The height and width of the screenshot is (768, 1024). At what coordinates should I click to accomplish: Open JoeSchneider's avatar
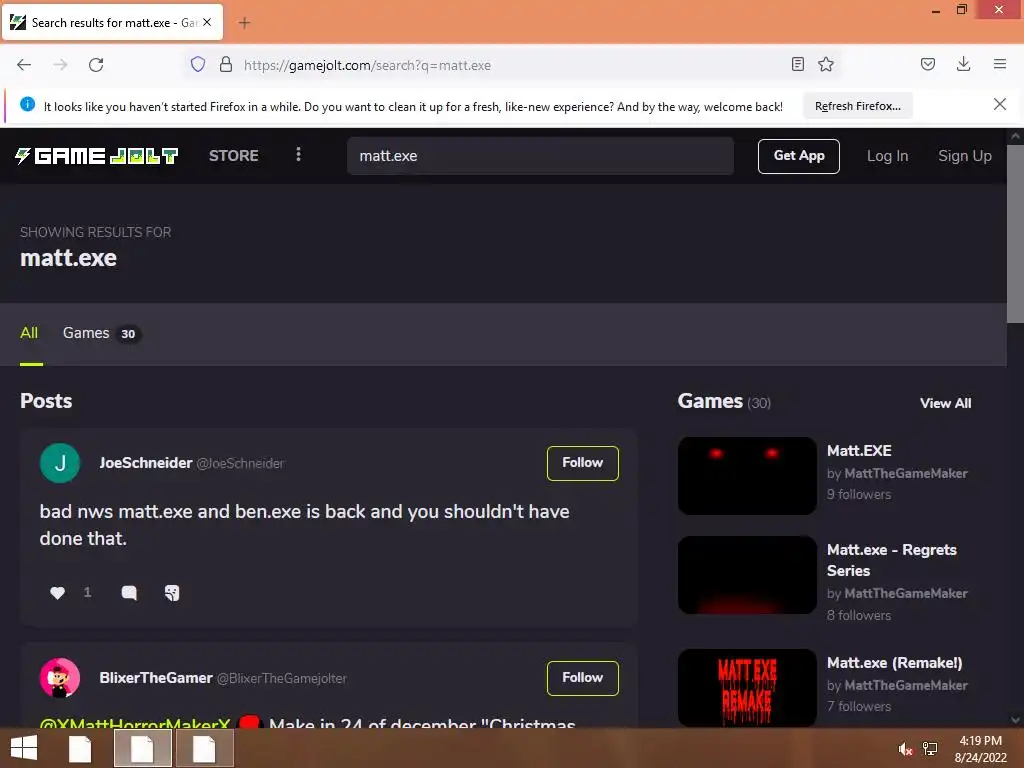click(60, 463)
